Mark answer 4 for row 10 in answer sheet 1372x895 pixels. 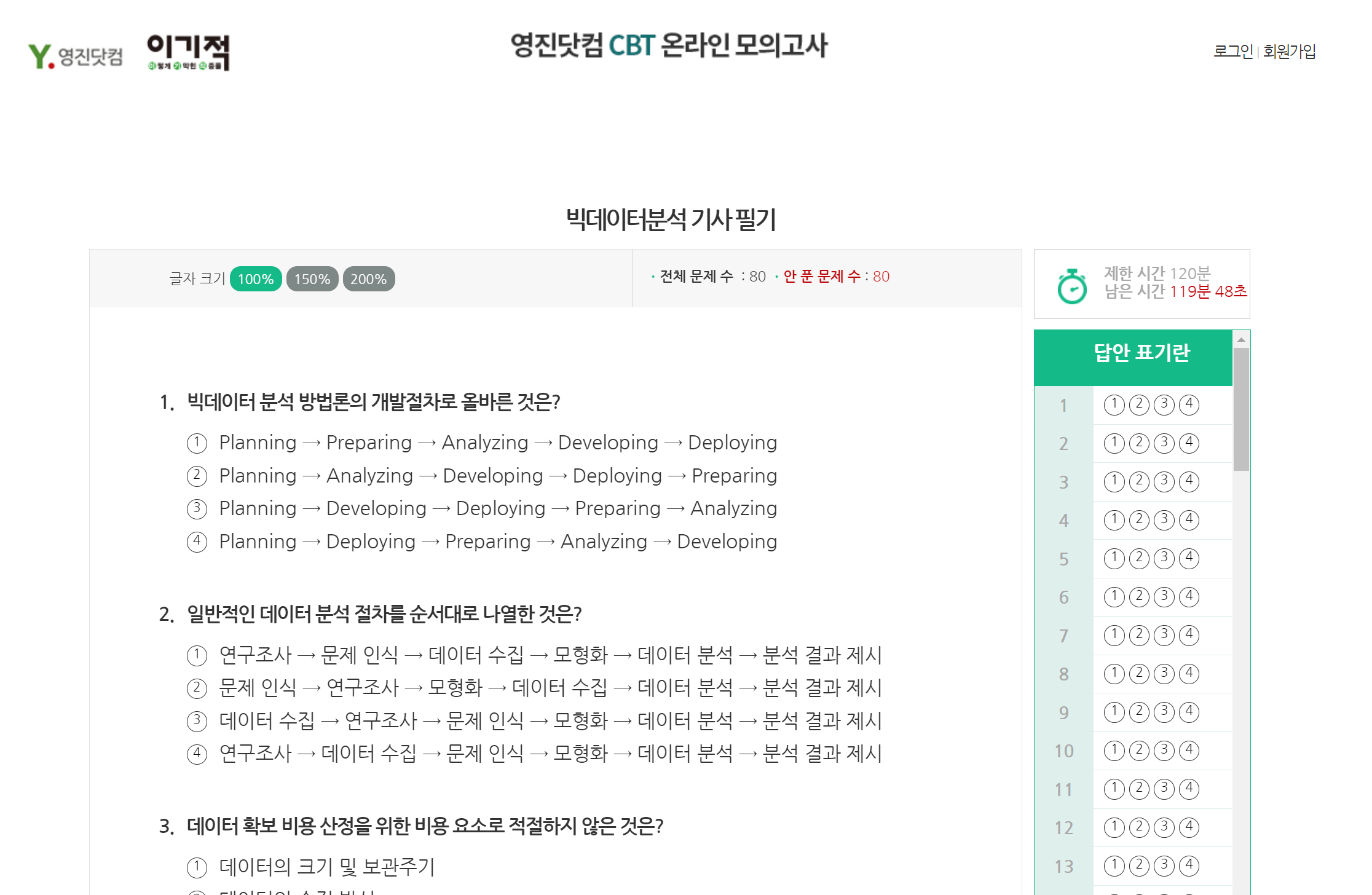1189,750
